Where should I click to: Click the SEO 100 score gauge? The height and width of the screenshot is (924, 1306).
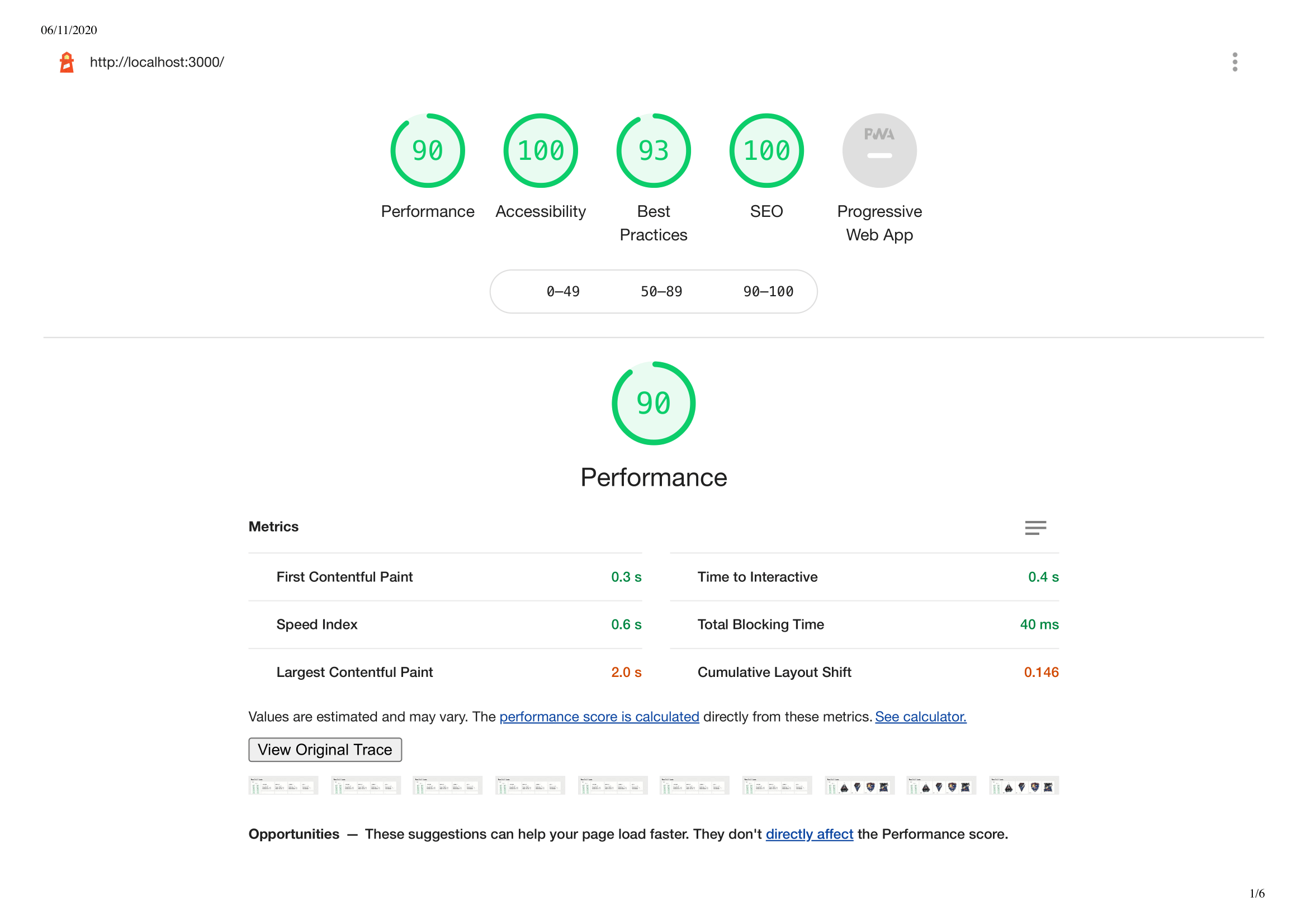766,151
